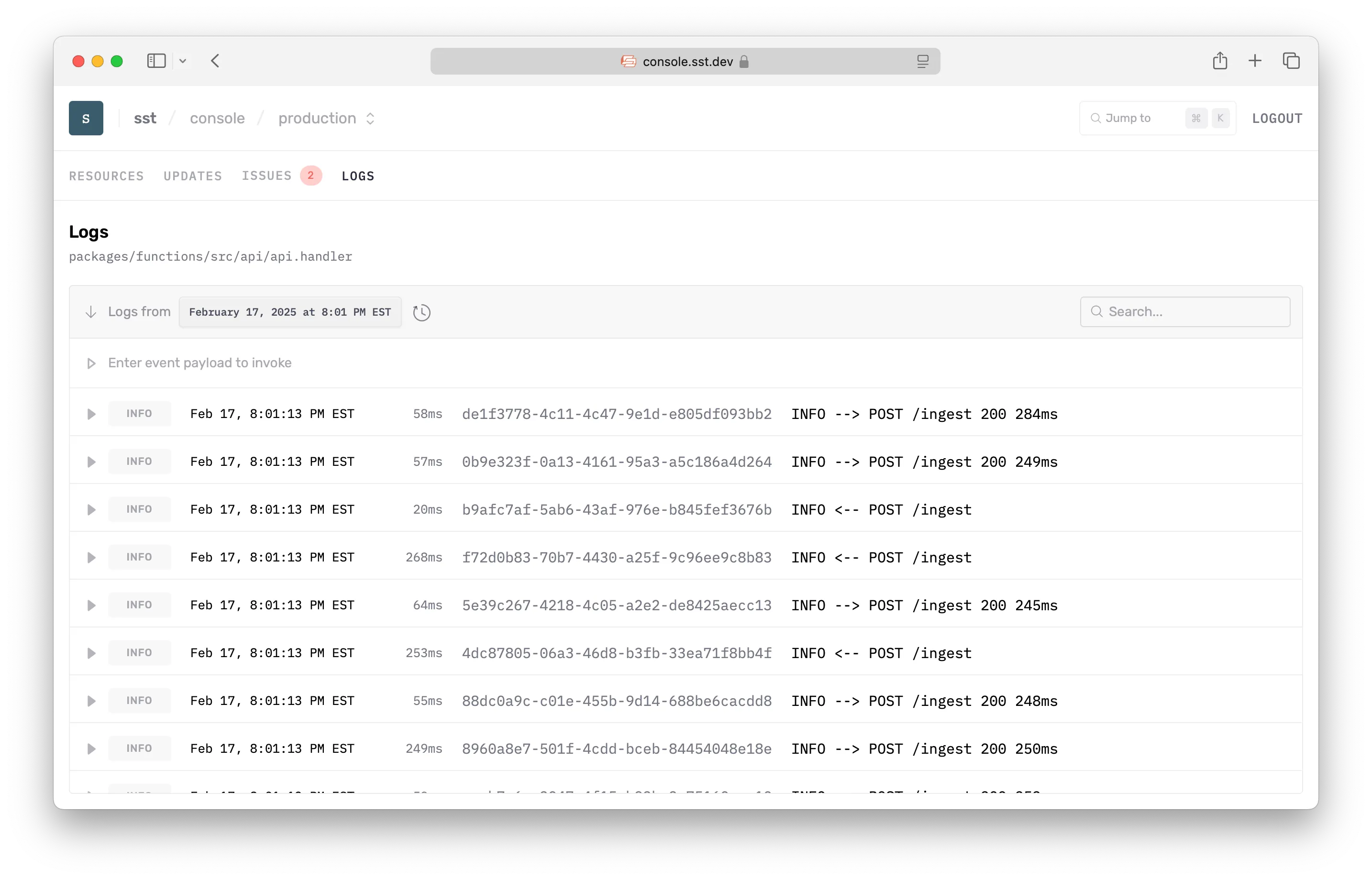This screenshot has height=880, width=1372.
Task: Click the sort direction arrow icon
Action: (91, 312)
